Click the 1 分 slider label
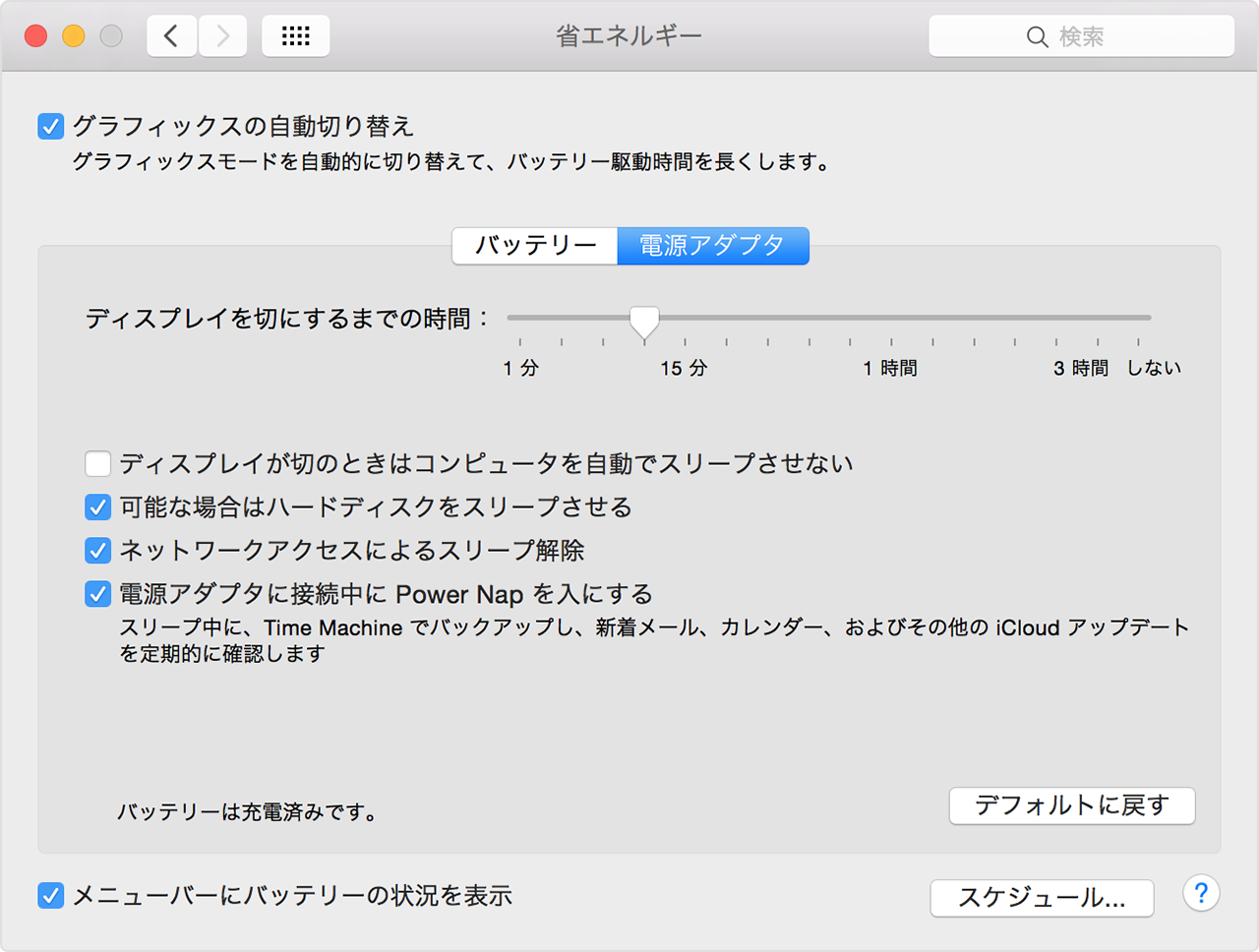This screenshot has width=1259, height=952. (x=521, y=368)
